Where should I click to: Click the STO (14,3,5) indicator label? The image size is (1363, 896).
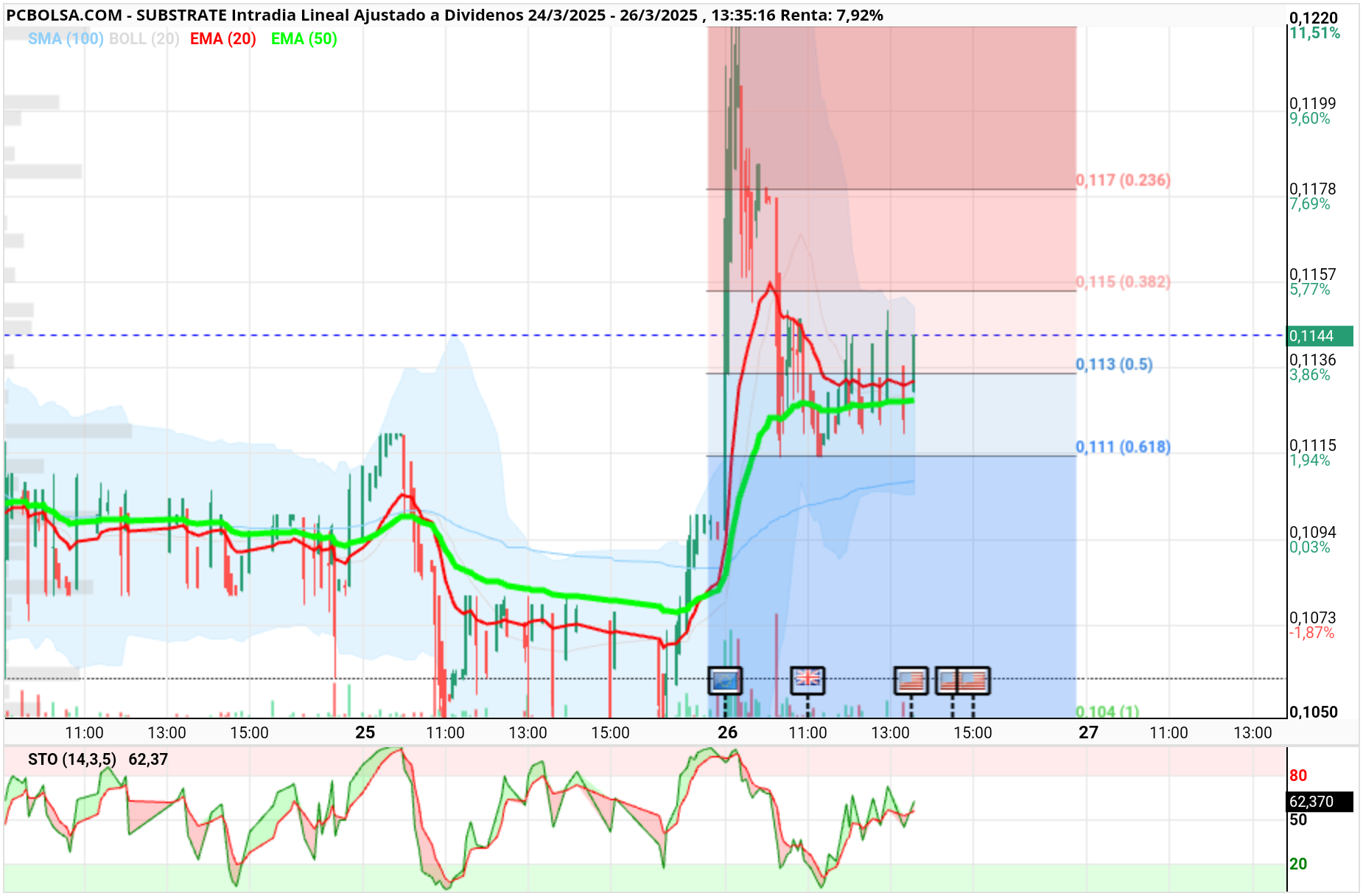(72, 759)
